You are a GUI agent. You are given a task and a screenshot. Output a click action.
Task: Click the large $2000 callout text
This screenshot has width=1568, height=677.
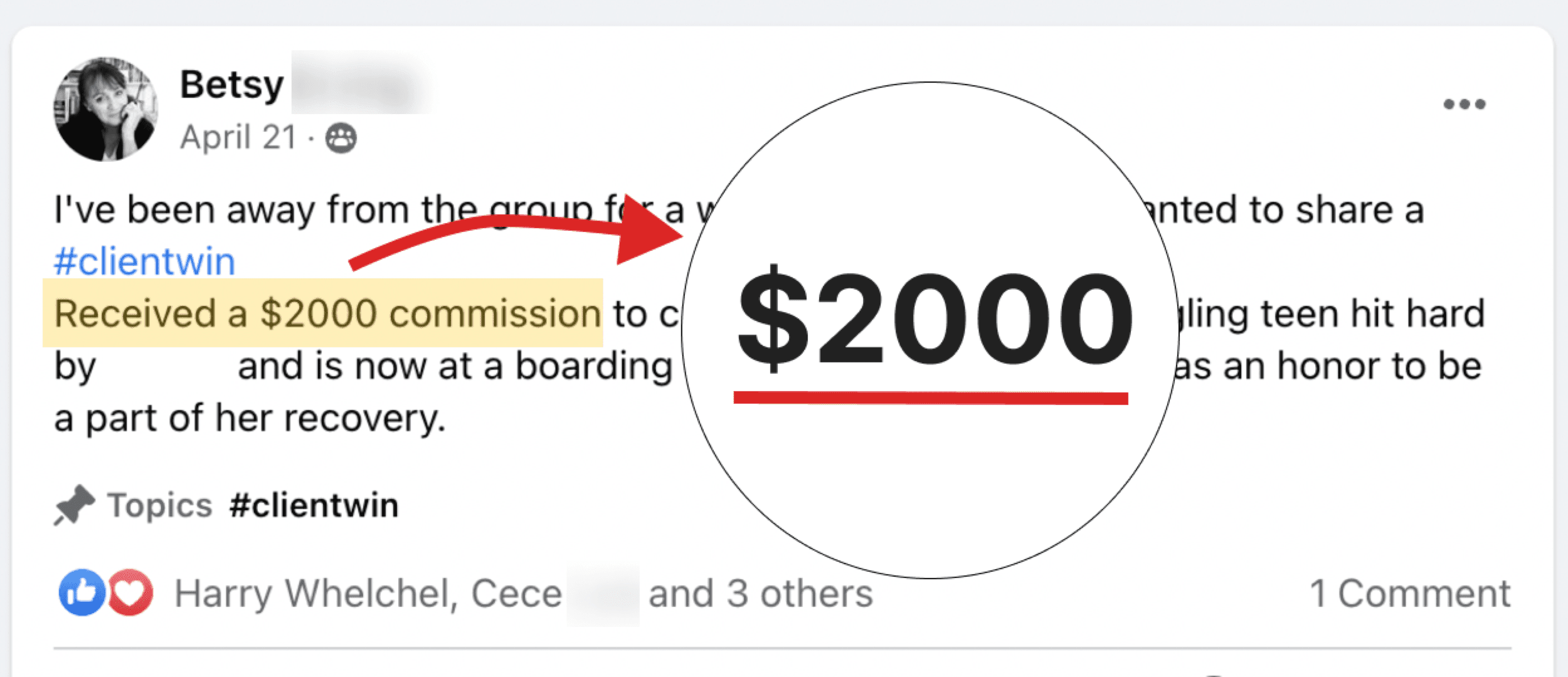coord(935,320)
